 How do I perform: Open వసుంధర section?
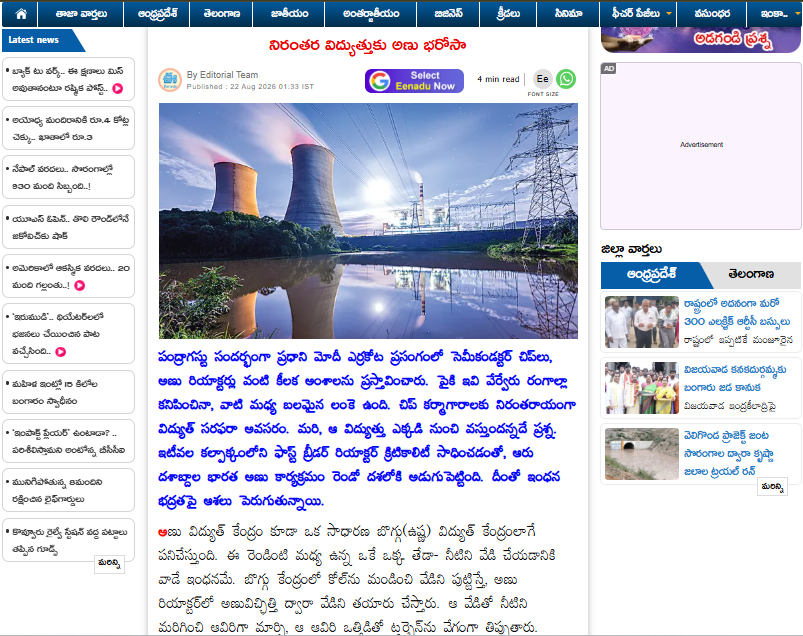[711, 14]
